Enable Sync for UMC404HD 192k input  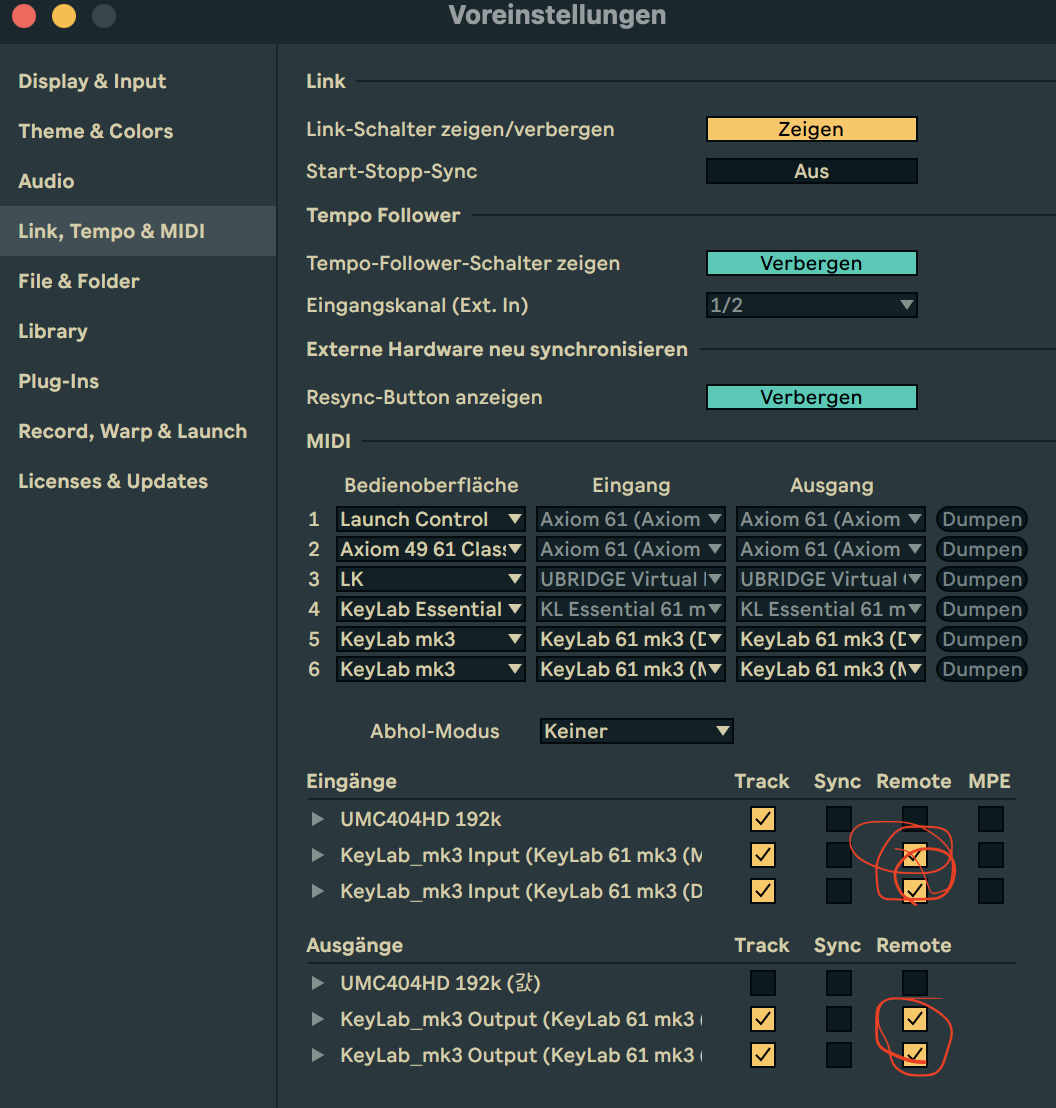click(x=838, y=819)
